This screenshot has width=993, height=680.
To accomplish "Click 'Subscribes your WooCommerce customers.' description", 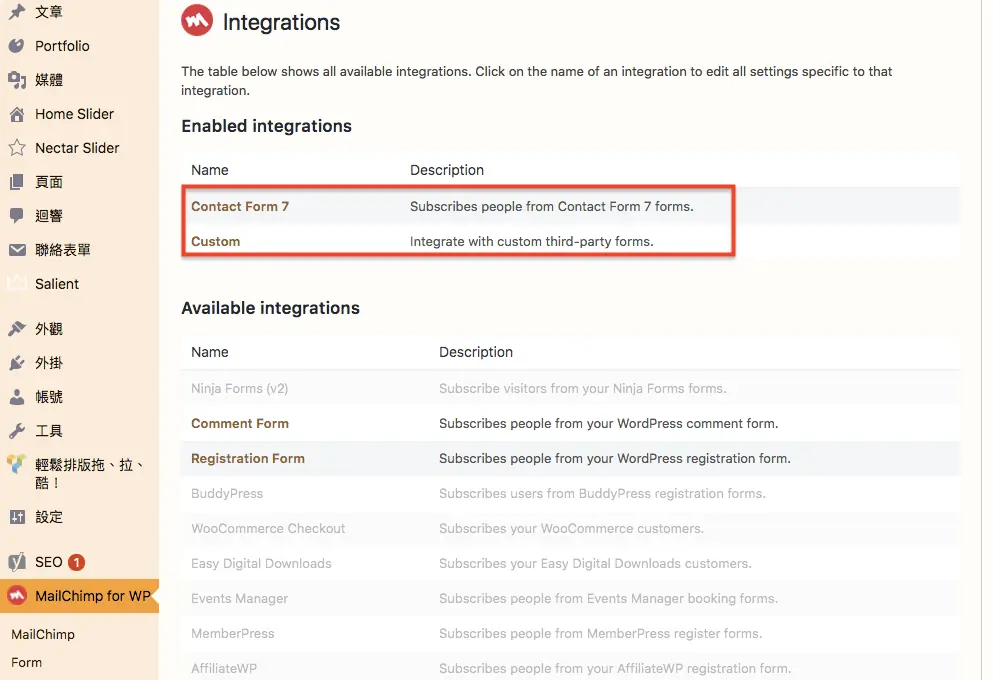I will (571, 529).
